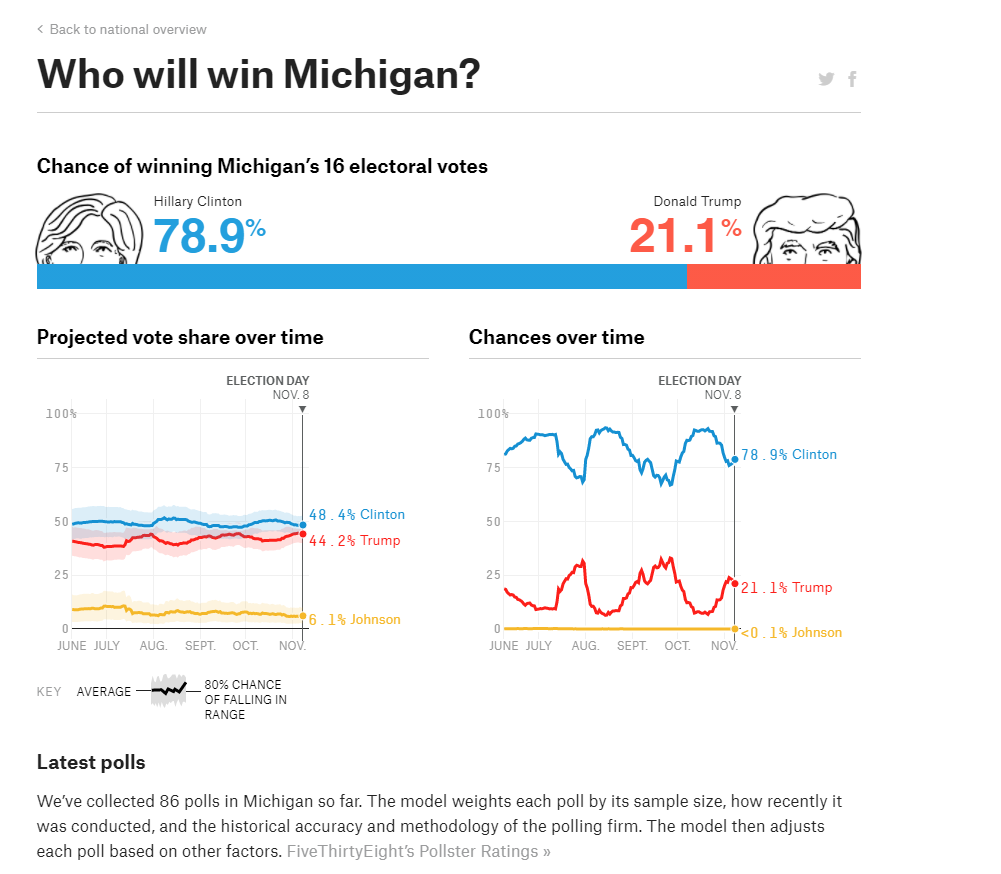
Task: Click the key's average line sample icon
Action: [168, 690]
